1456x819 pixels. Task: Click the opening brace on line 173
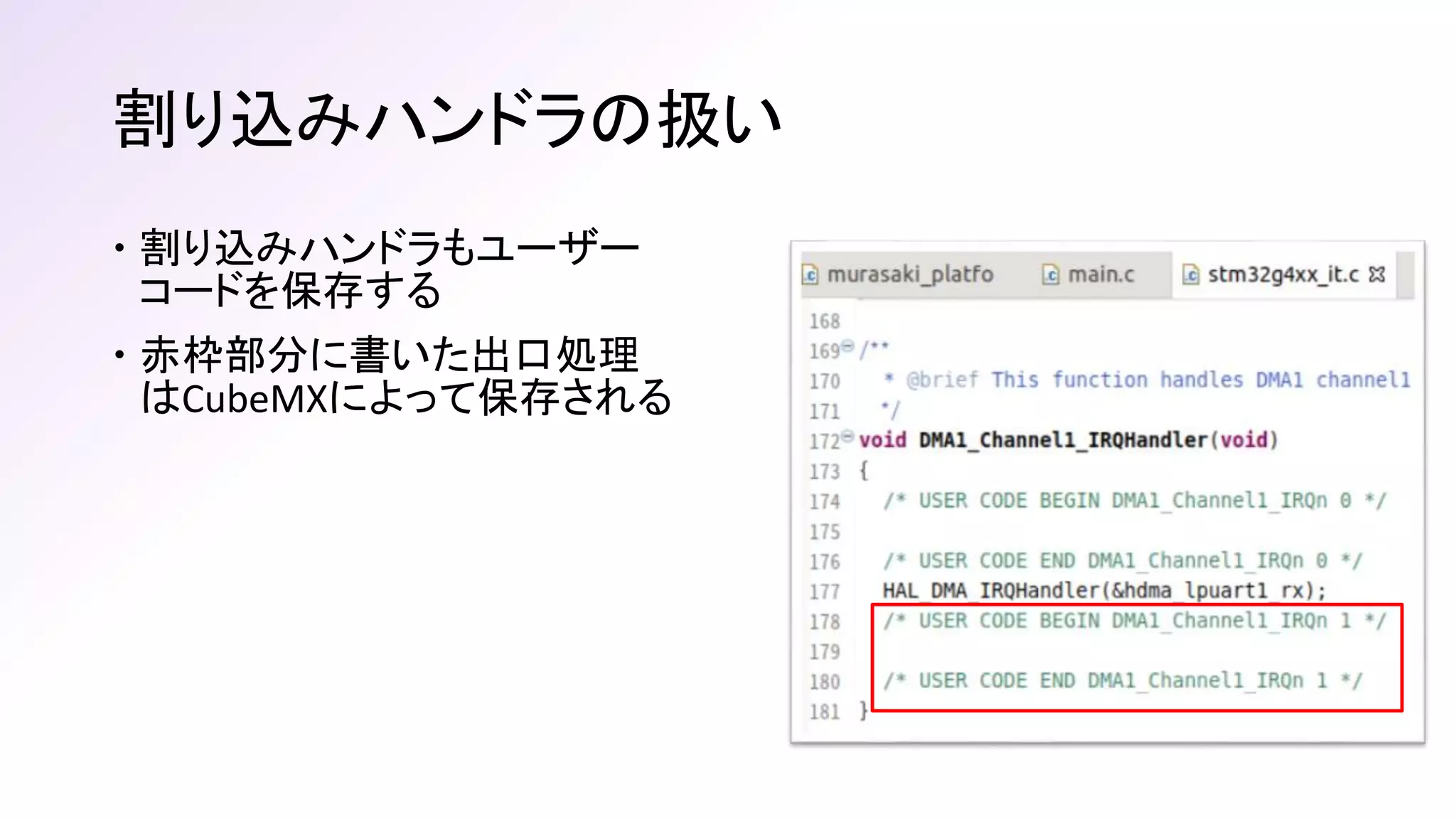863,471
